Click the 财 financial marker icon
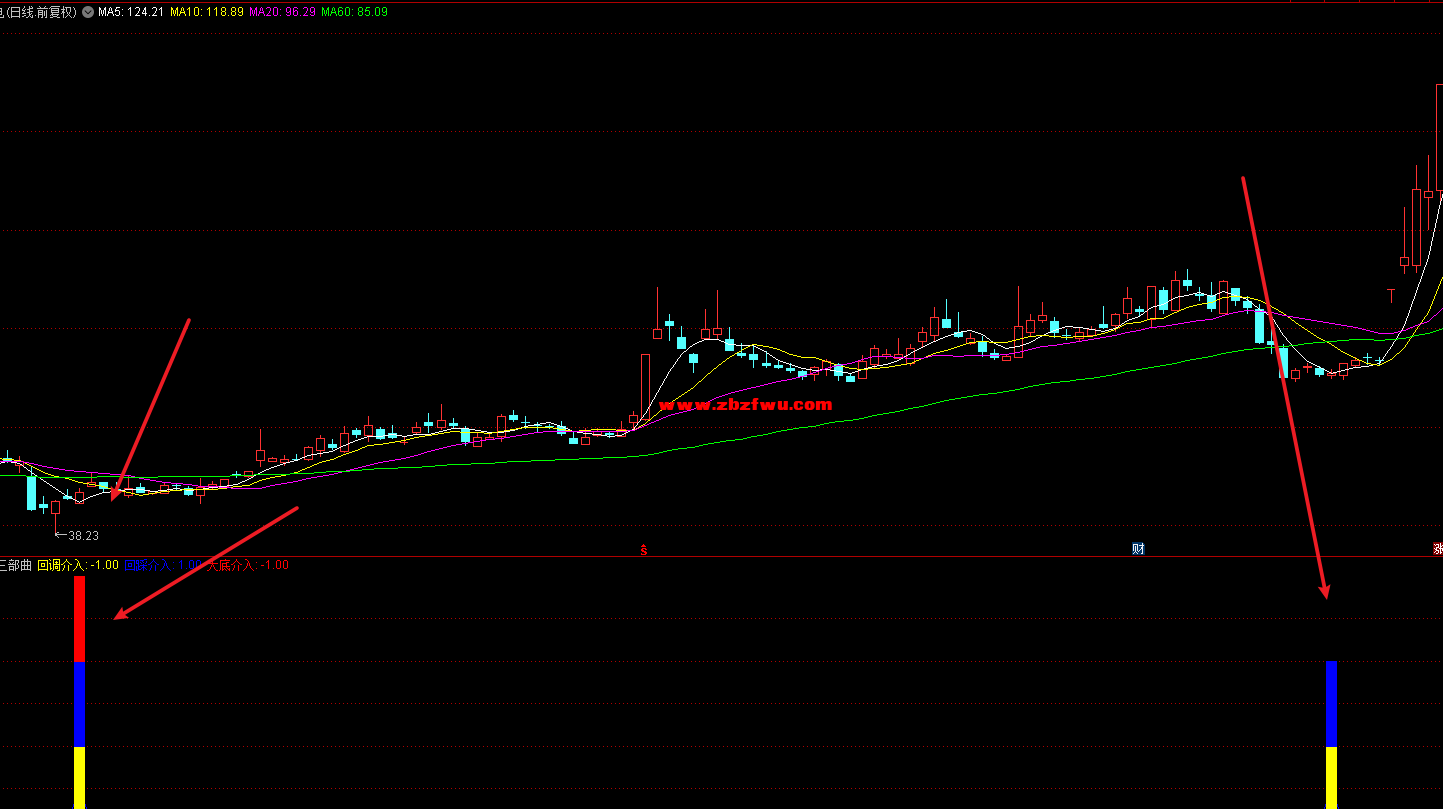 click(1138, 549)
